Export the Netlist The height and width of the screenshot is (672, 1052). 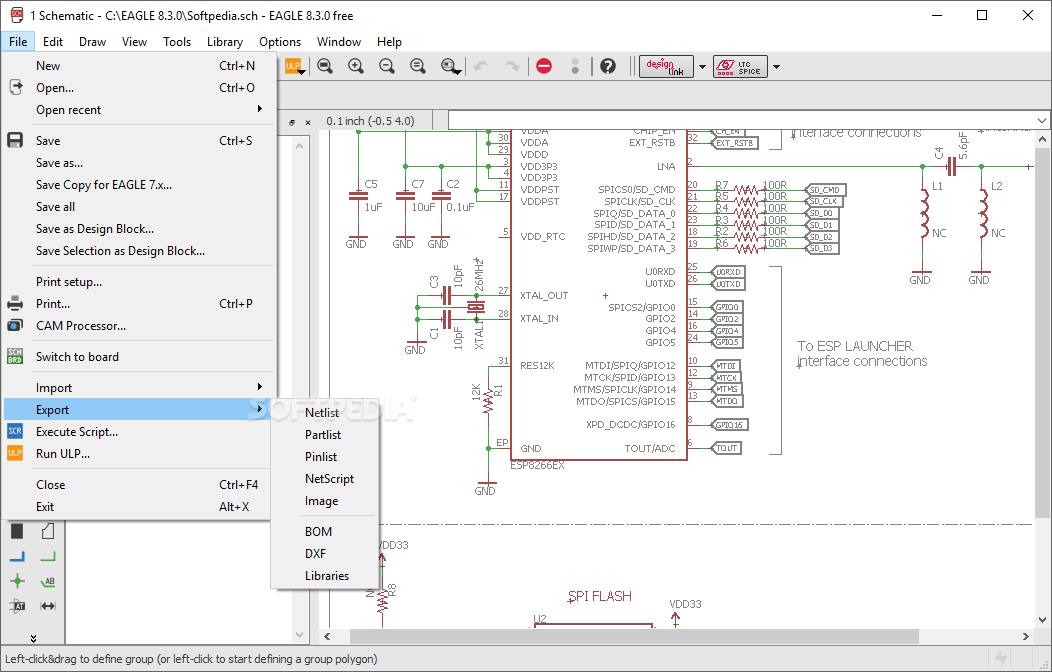pyautogui.click(x=325, y=413)
